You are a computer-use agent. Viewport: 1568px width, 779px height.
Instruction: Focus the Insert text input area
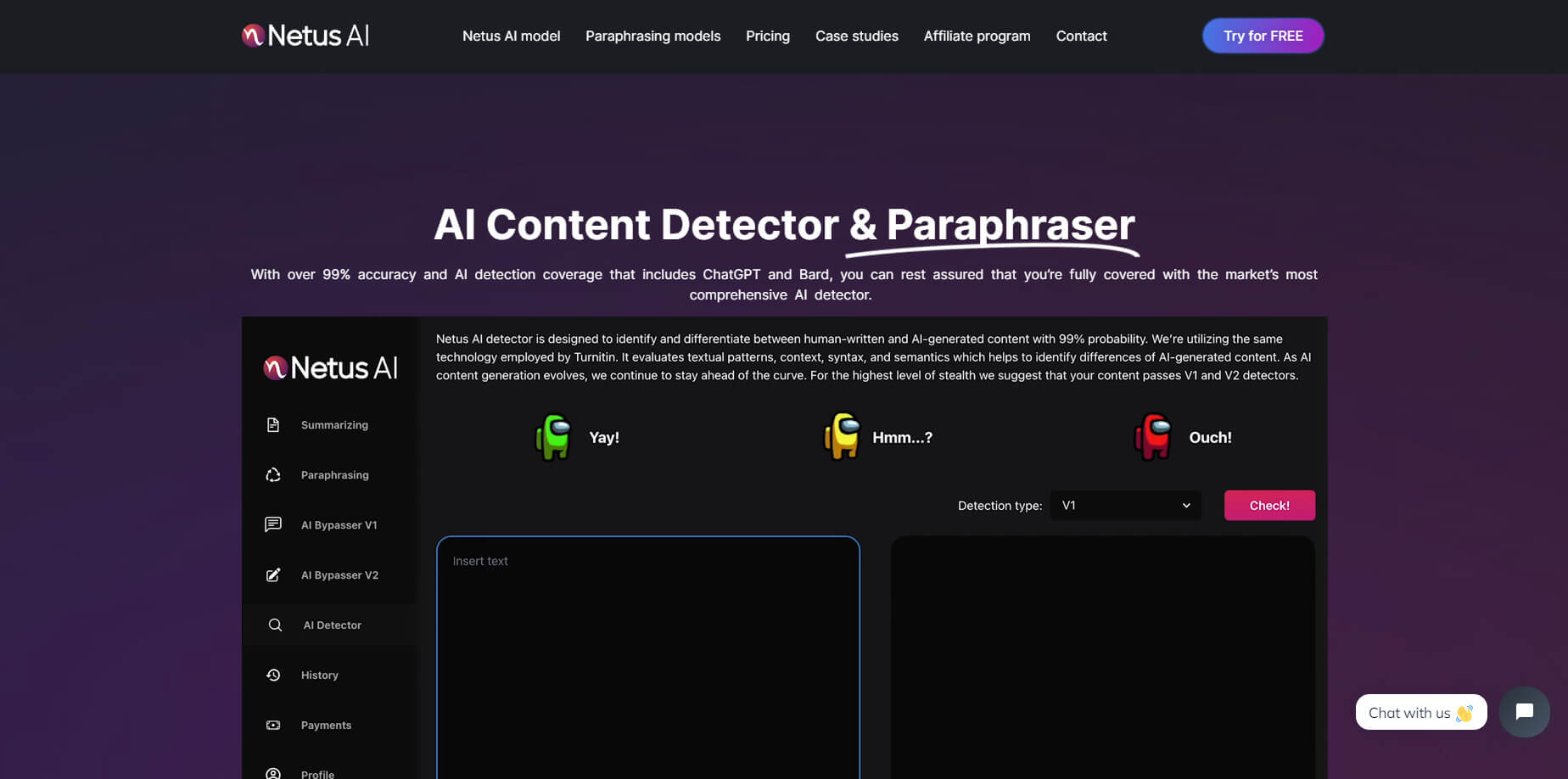pyautogui.click(x=648, y=658)
